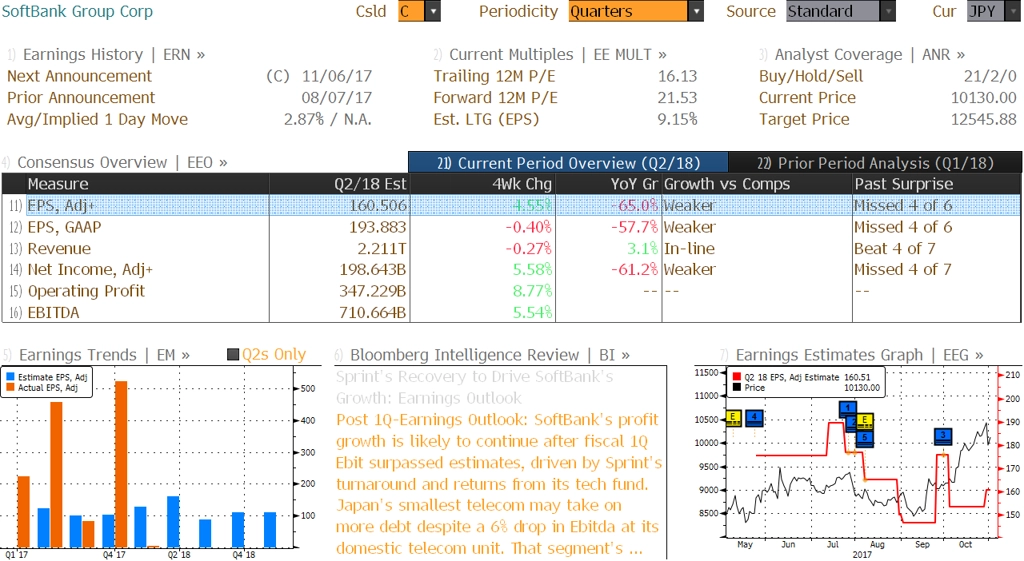Screen dimensions: 1024x561
Task: Click the tall orange Q4 17 actual EPS bar
Action: pyautogui.click(x=121, y=464)
